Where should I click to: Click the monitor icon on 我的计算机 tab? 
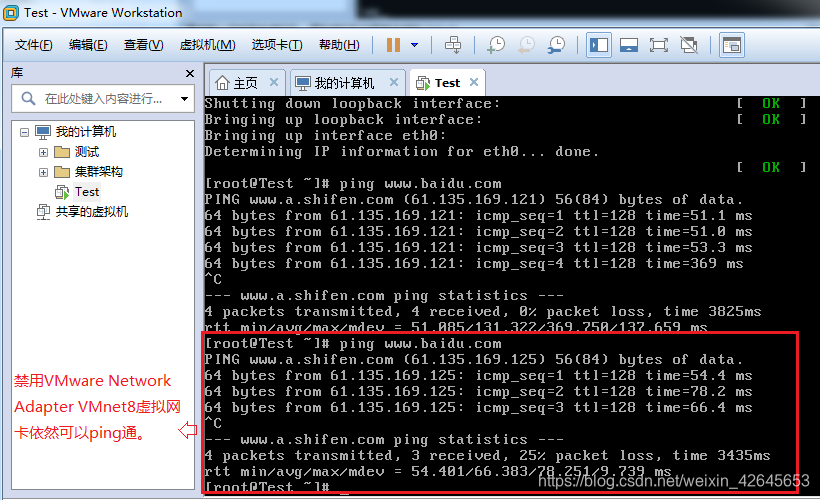[302, 83]
